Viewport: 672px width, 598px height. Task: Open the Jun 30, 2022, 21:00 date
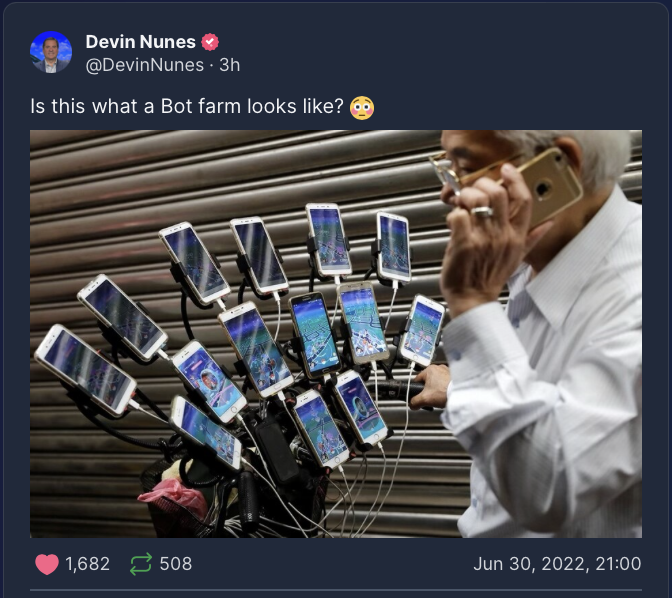click(x=557, y=564)
